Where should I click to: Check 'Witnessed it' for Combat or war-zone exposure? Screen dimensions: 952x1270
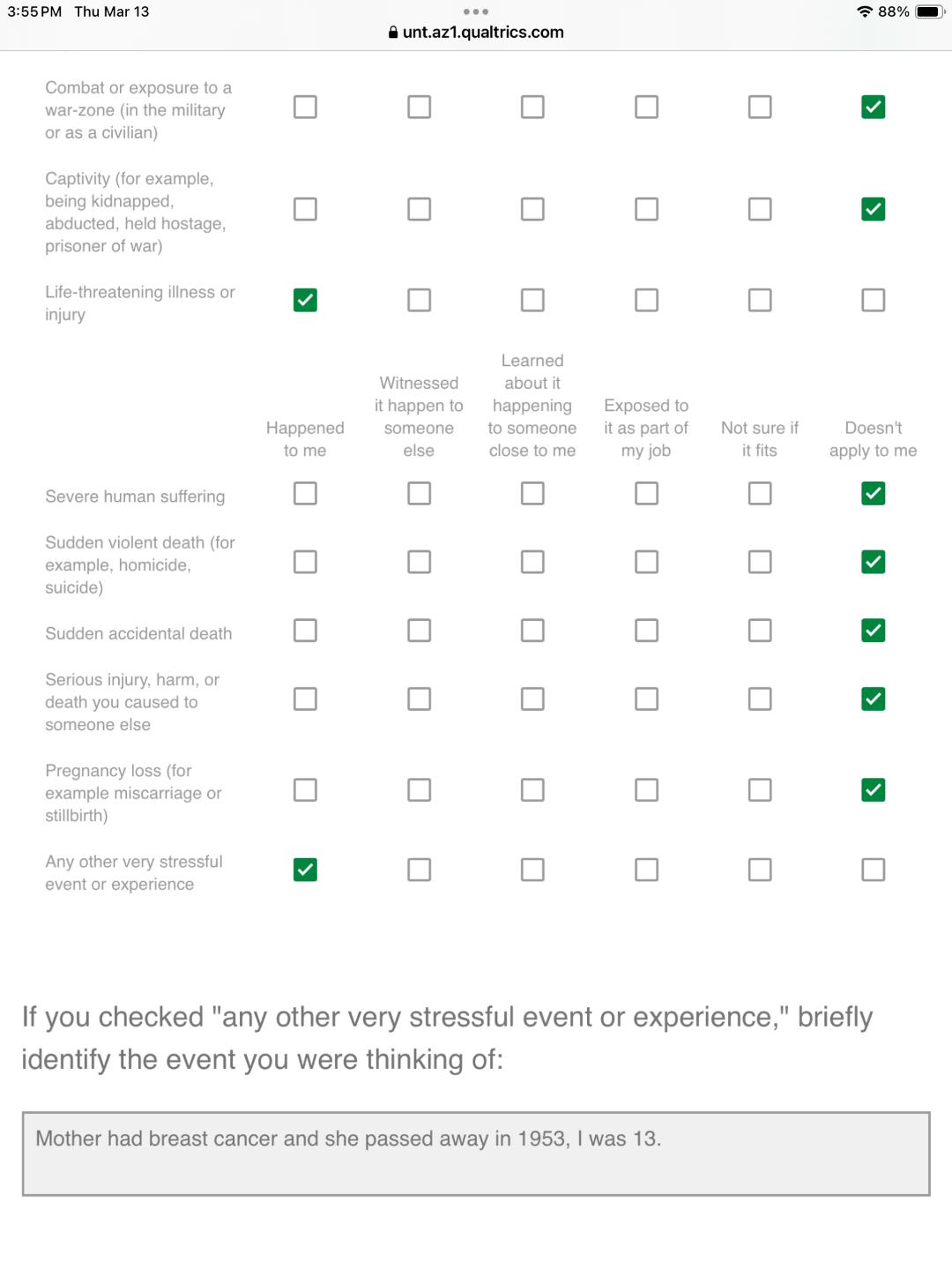pyautogui.click(x=419, y=107)
